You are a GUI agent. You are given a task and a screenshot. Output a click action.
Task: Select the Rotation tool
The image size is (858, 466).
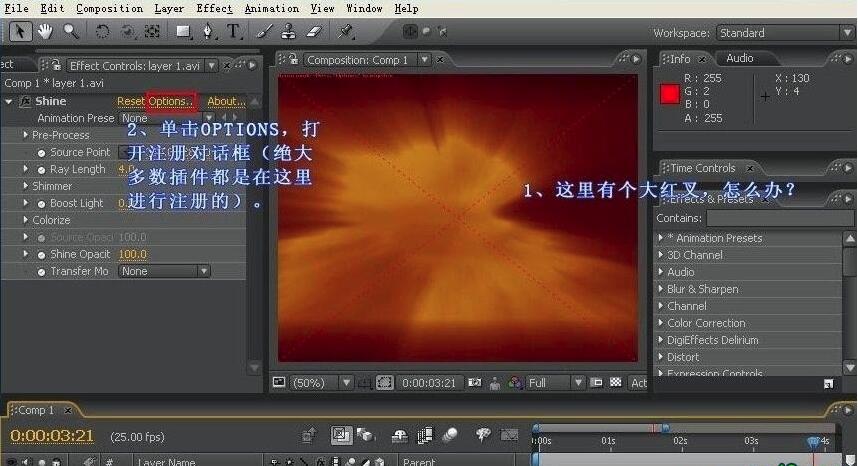tap(102, 31)
